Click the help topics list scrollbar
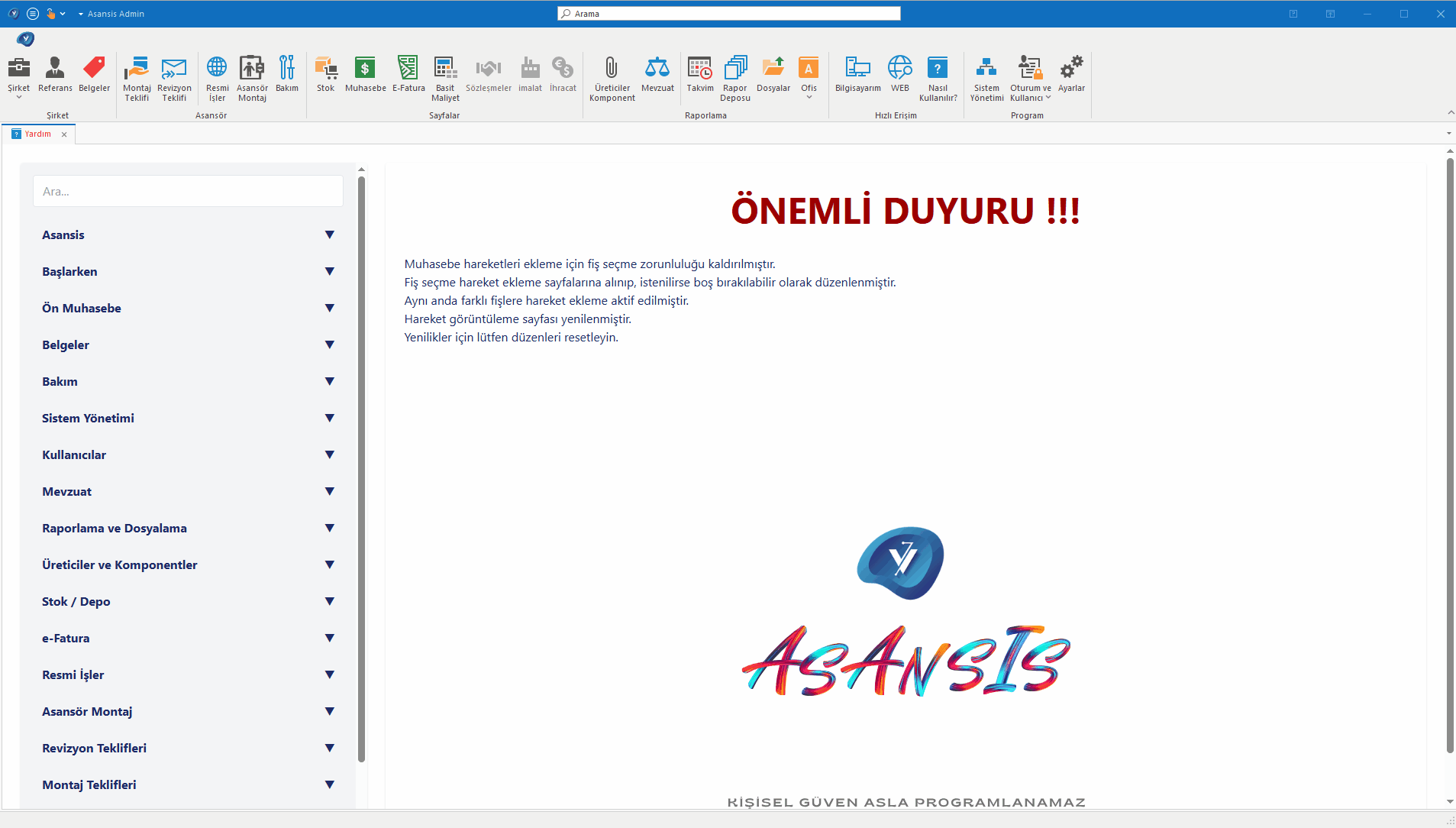Screen dimensions: 1456x828 pos(361,469)
